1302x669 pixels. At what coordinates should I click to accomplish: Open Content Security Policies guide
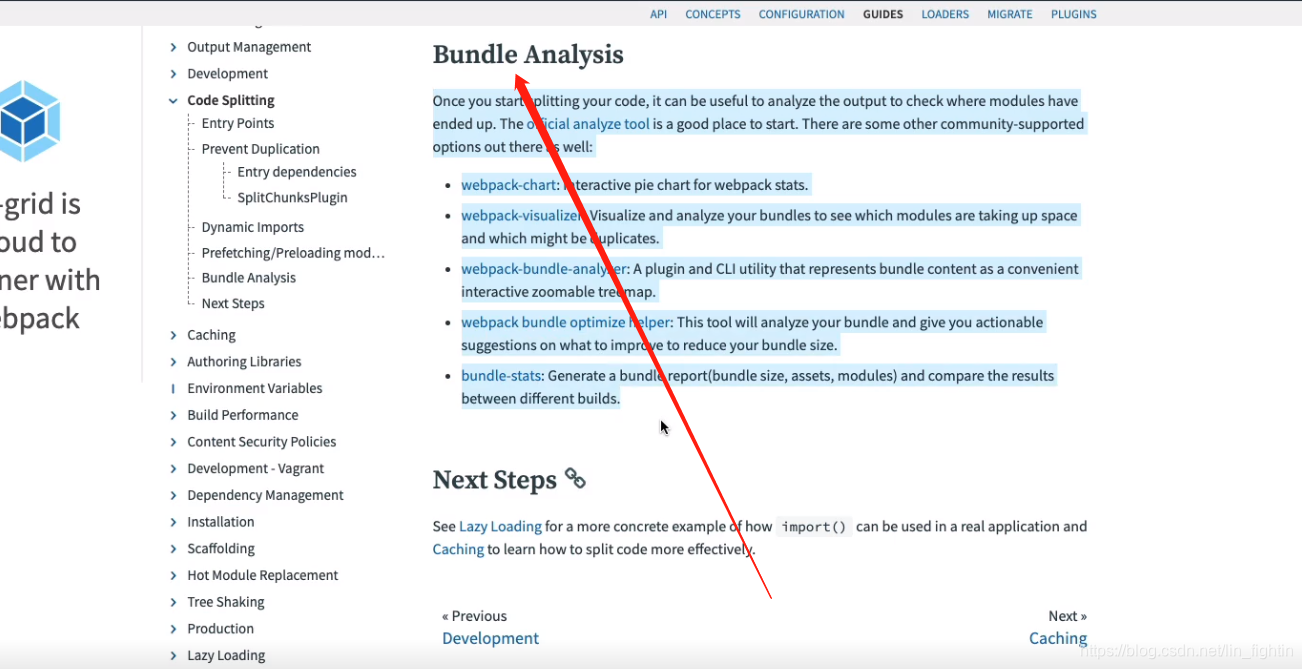[262, 442]
